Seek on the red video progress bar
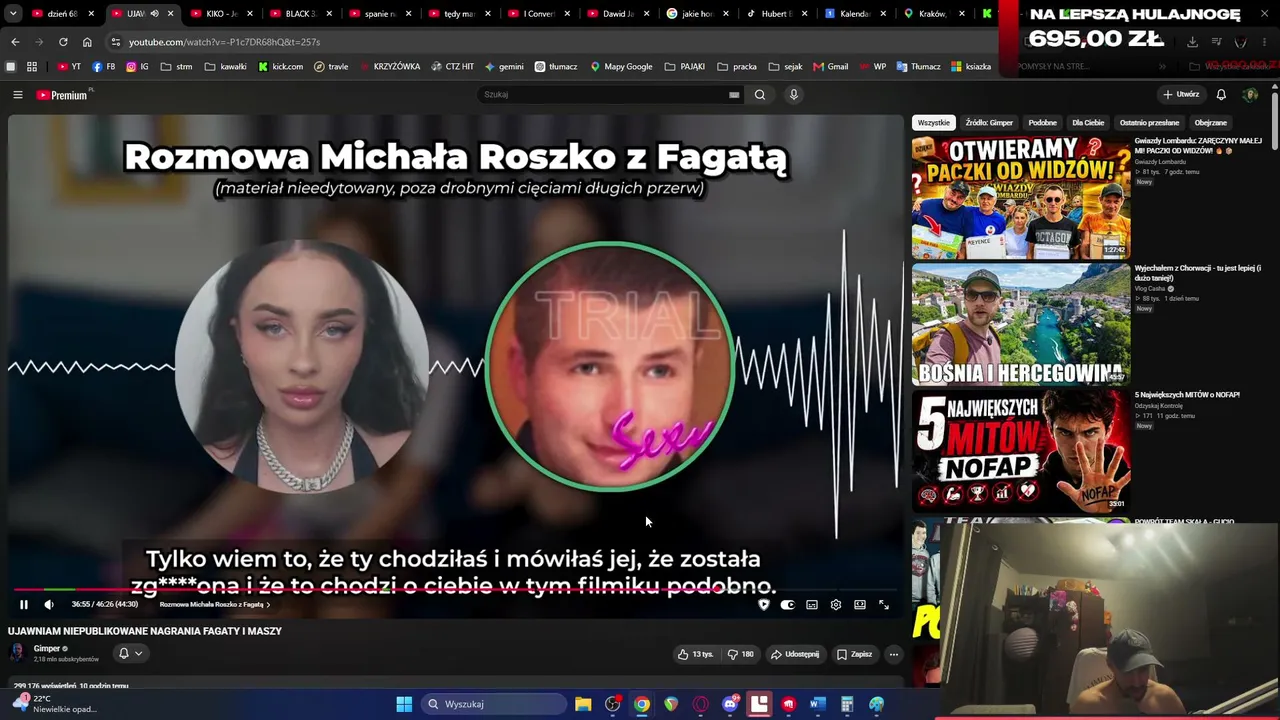This screenshot has height=720, width=1280. click(456, 590)
